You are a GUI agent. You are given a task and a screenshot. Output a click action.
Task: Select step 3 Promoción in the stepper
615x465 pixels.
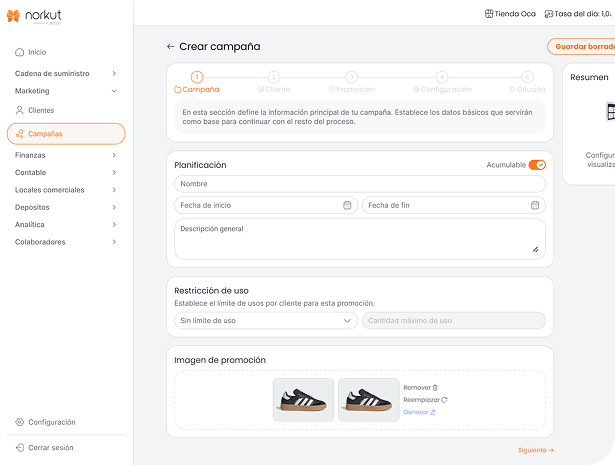tap(351, 82)
